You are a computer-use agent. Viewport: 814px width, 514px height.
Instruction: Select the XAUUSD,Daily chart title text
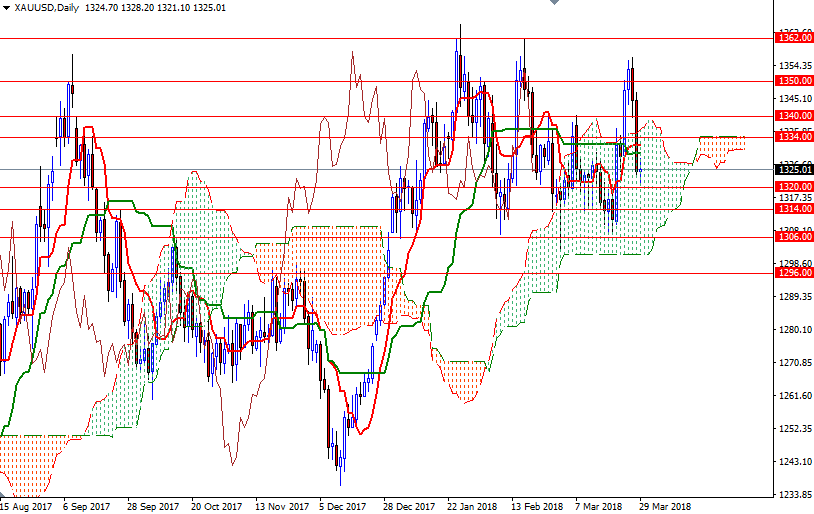click(x=47, y=7)
